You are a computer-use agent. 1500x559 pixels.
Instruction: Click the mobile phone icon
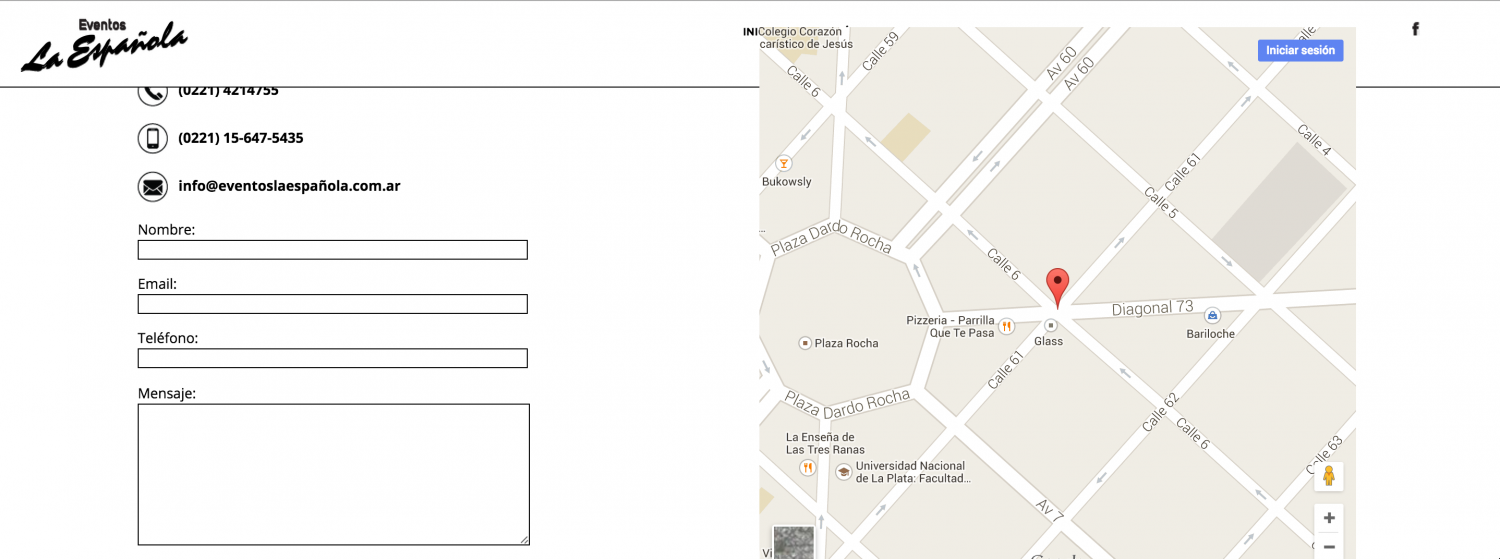coord(152,138)
